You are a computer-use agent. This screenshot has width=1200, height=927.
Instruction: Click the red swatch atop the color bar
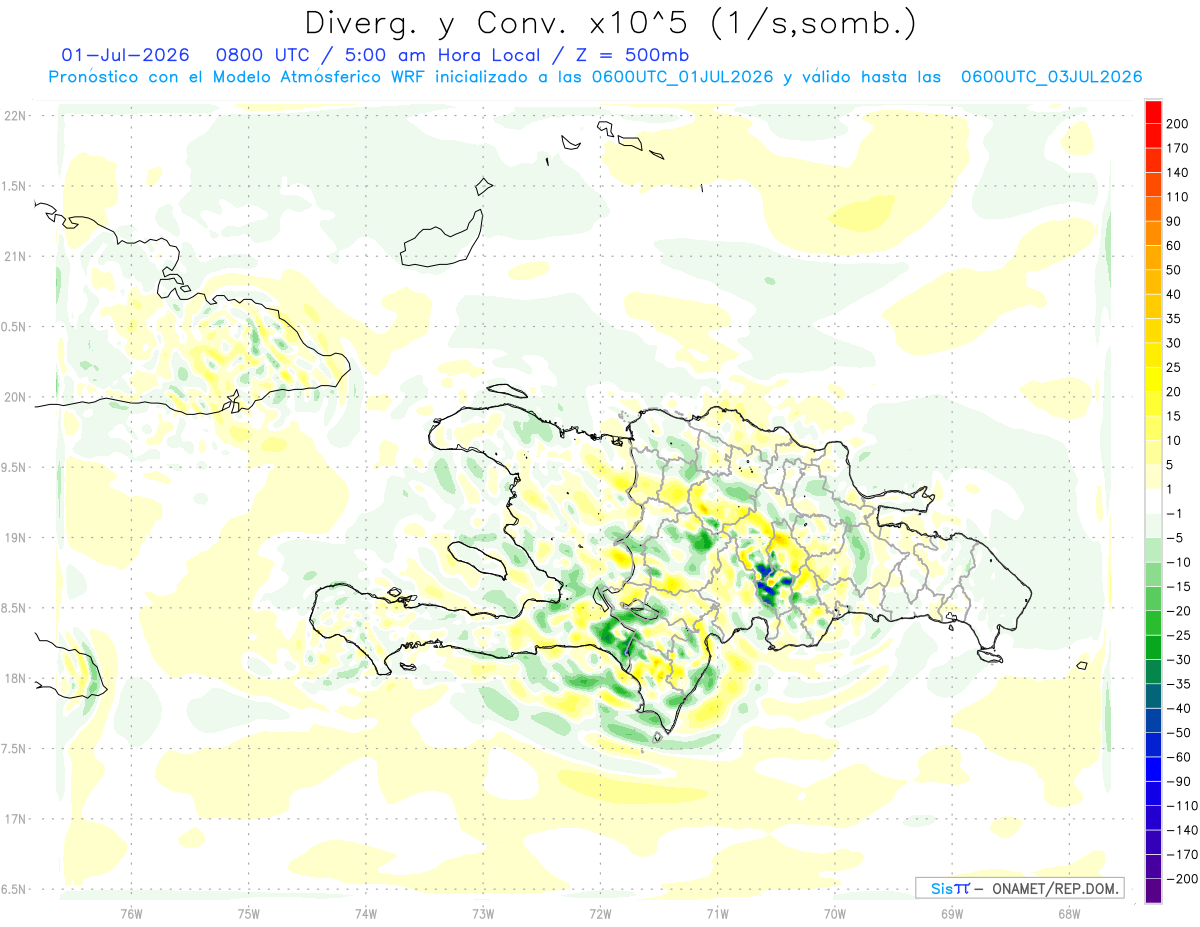1153,112
